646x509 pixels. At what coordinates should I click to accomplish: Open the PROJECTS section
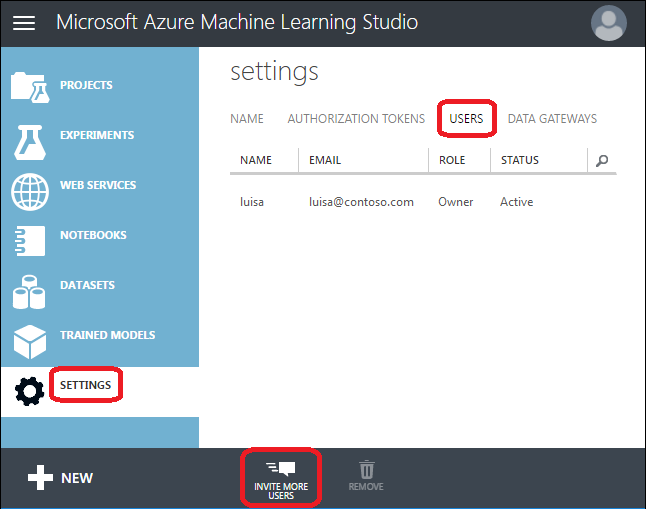pos(86,85)
